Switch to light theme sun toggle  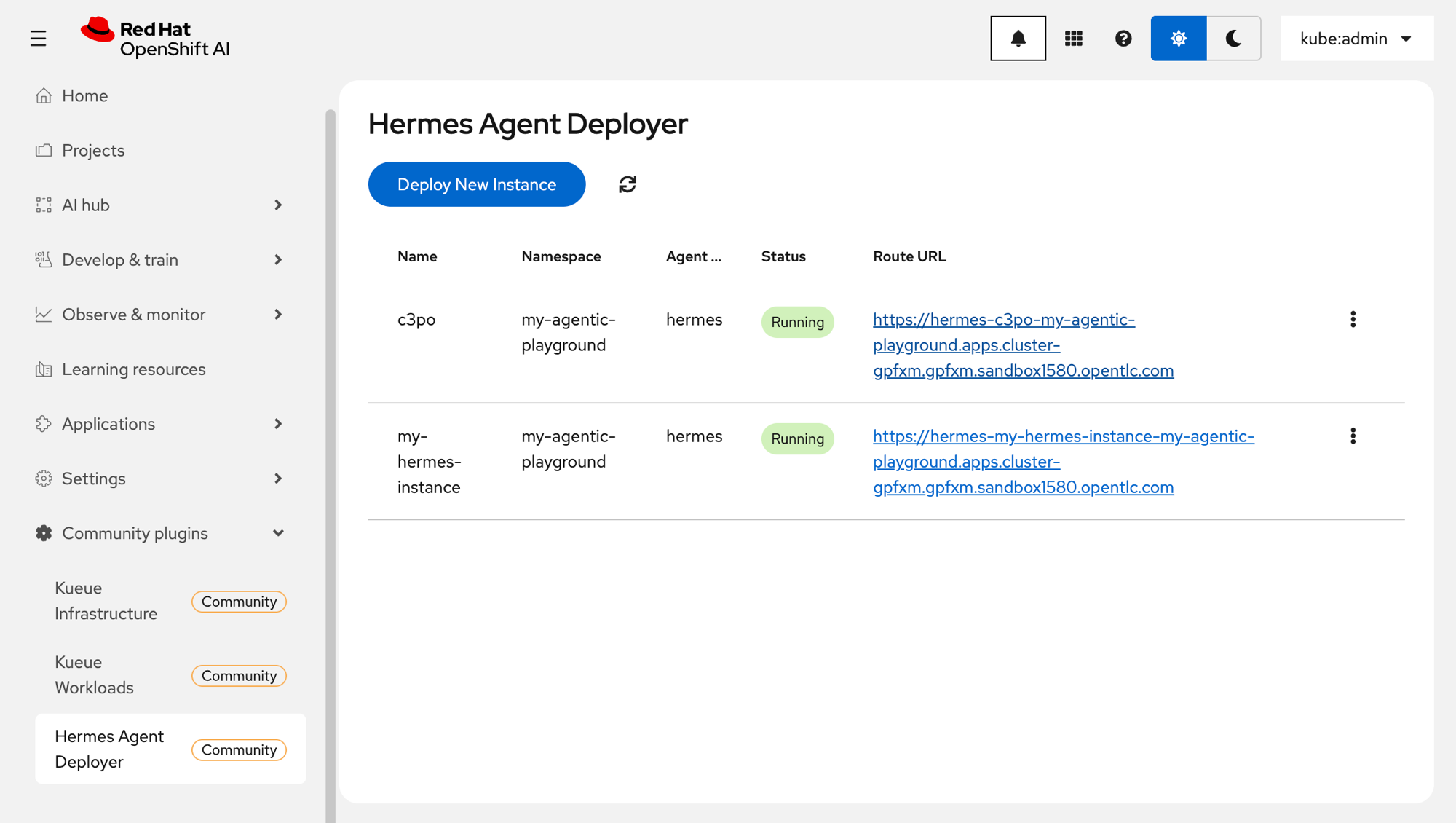coord(1178,39)
